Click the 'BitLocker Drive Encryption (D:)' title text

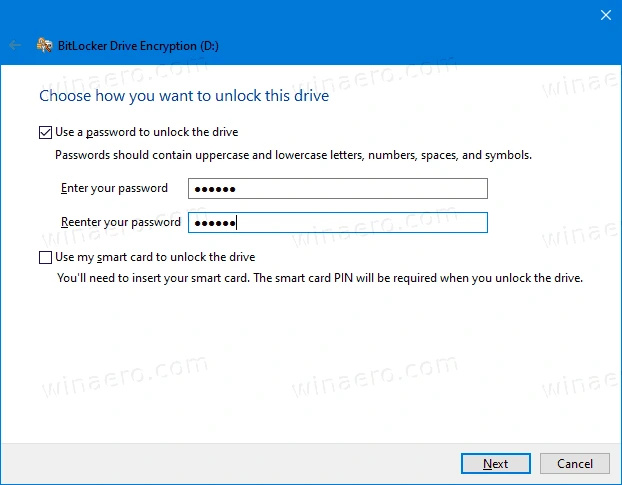click(138, 46)
